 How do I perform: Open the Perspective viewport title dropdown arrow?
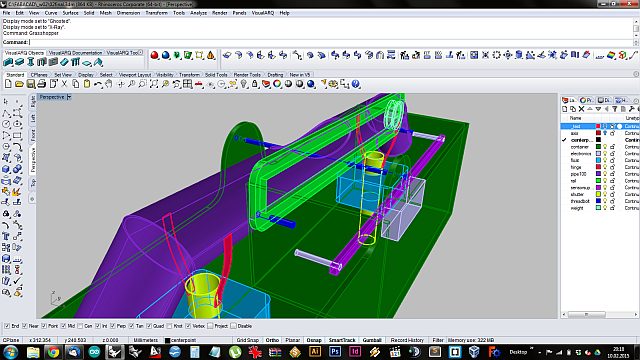[x=69, y=97]
